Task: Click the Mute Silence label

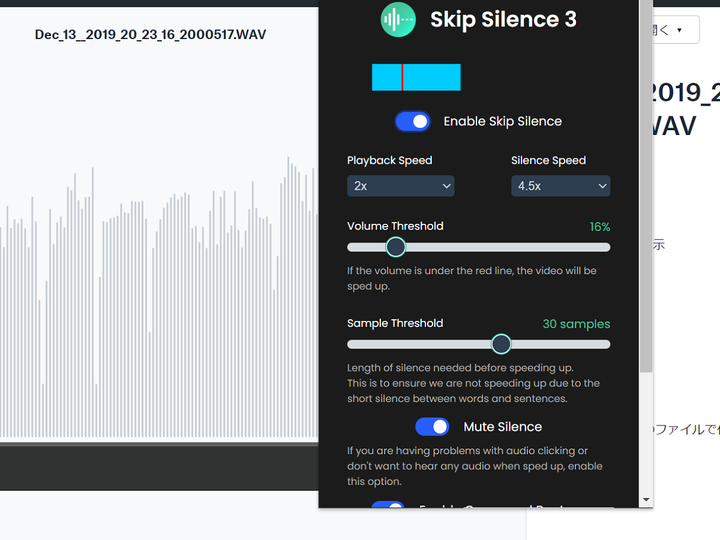Action: [x=502, y=427]
